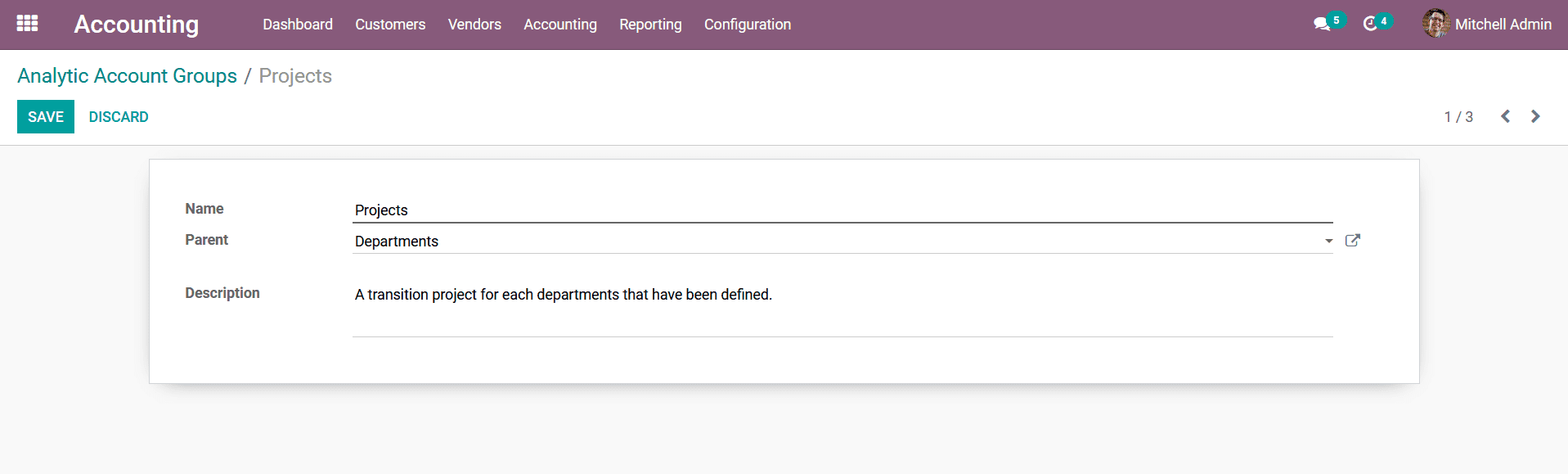1568x474 pixels.
Task: Open the Accounting menu item
Action: [x=560, y=25]
